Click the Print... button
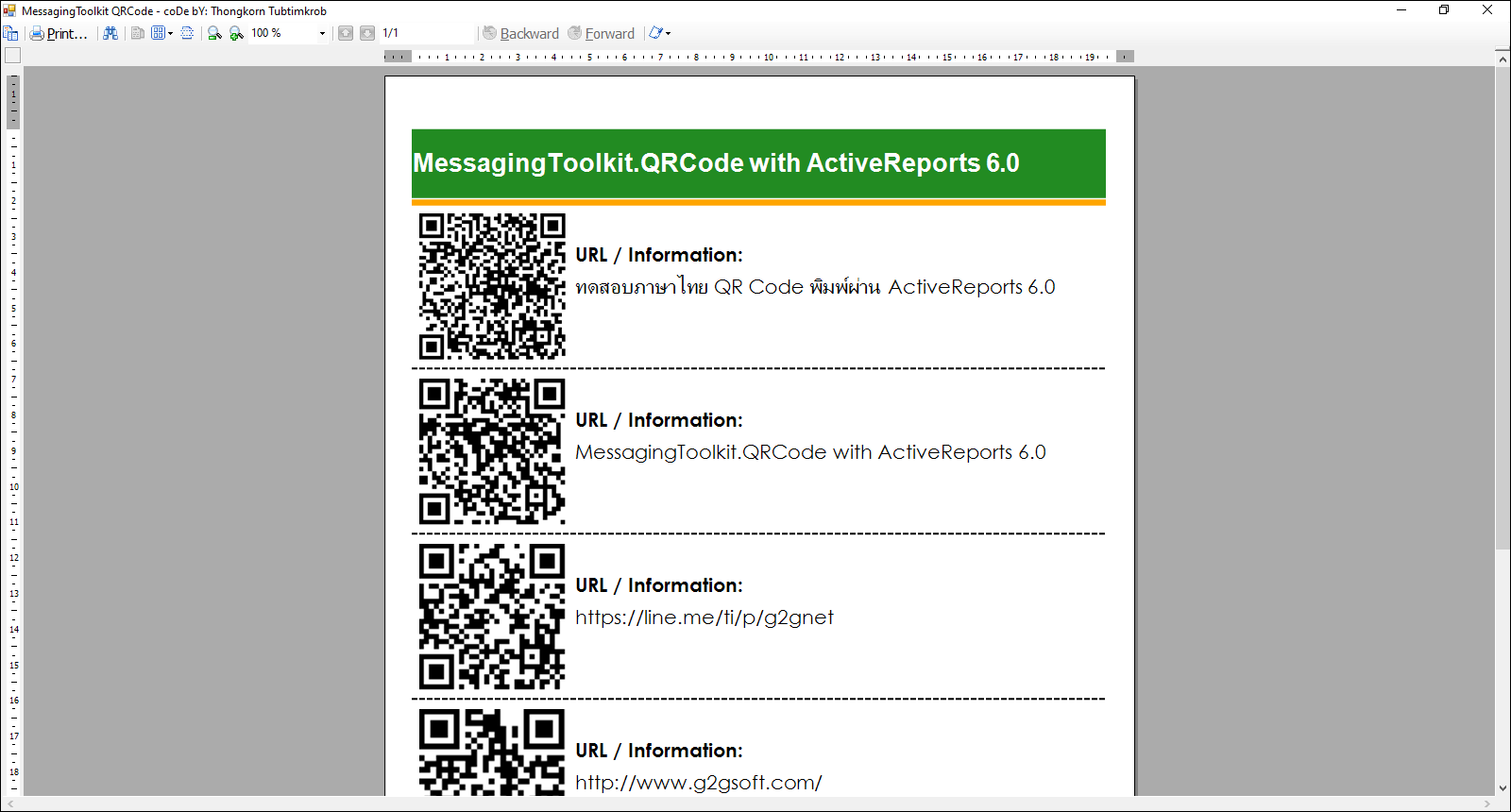This screenshot has width=1511, height=812. pos(59,33)
